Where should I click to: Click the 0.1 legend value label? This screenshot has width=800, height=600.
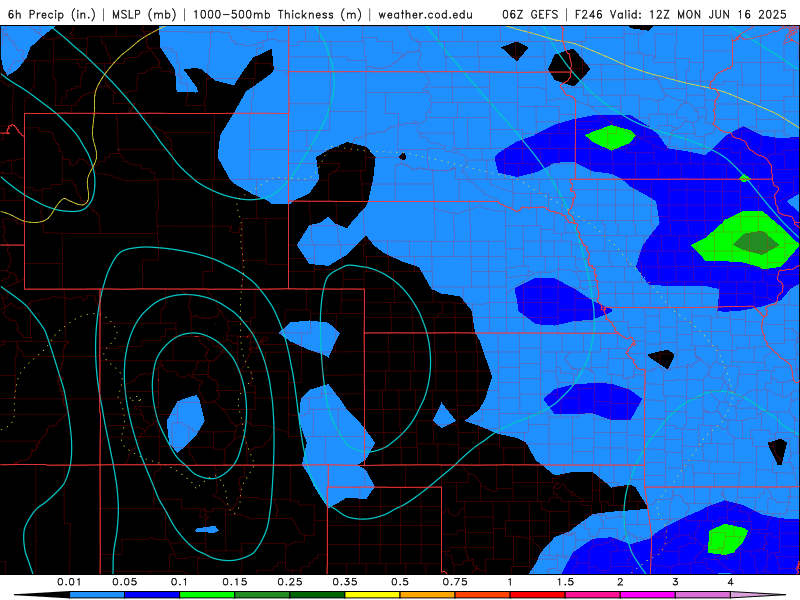coord(179,582)
